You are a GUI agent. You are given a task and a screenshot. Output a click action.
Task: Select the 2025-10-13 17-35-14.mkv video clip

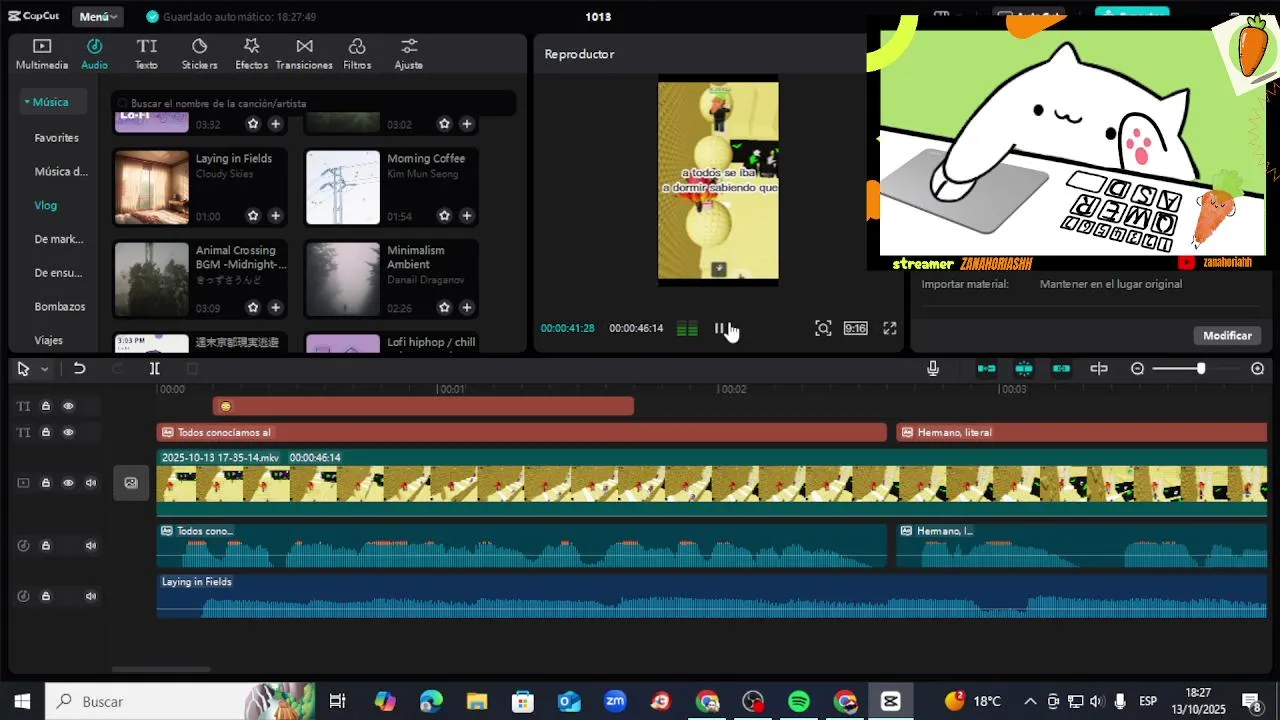pyautogui.click(x=712, y=483)
